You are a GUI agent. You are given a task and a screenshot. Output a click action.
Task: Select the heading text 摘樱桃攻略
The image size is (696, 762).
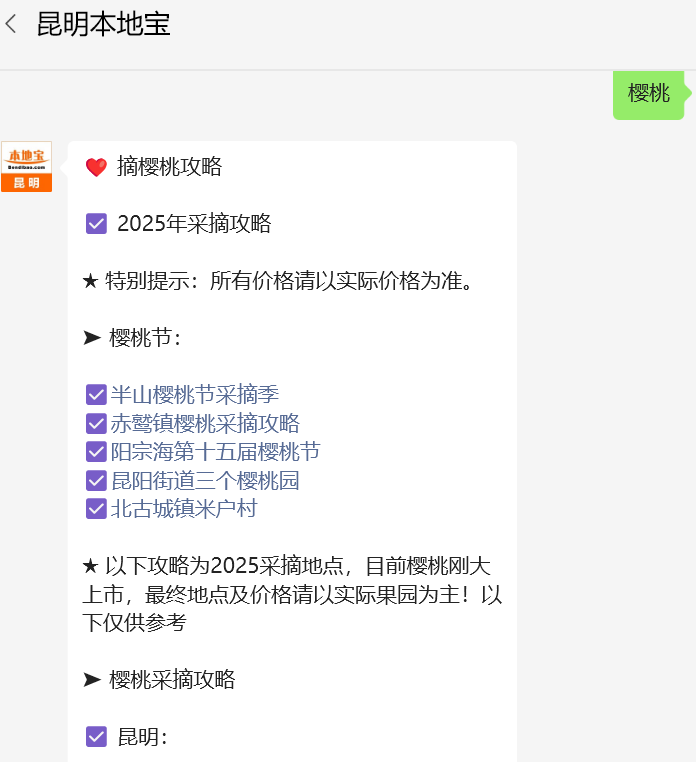[x=169, y=167]
